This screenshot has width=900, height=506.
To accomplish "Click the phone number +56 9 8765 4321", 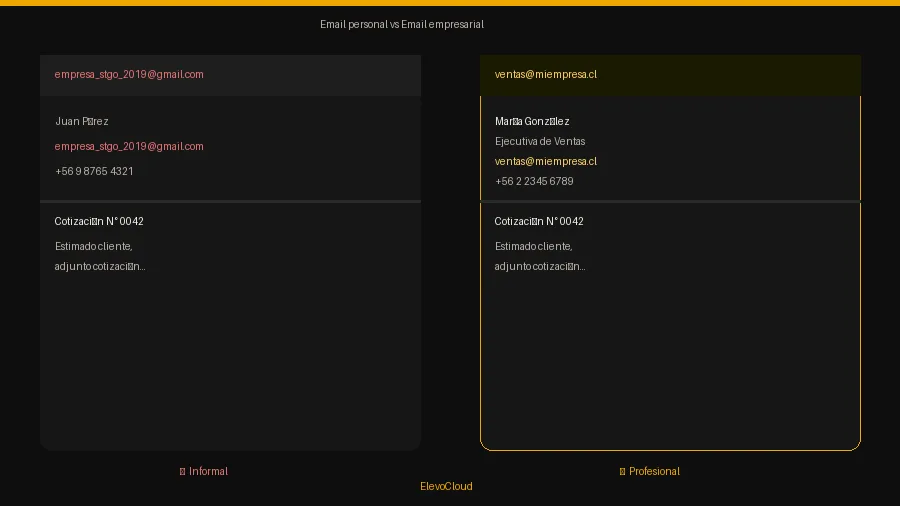I will (x=94, y=172).
